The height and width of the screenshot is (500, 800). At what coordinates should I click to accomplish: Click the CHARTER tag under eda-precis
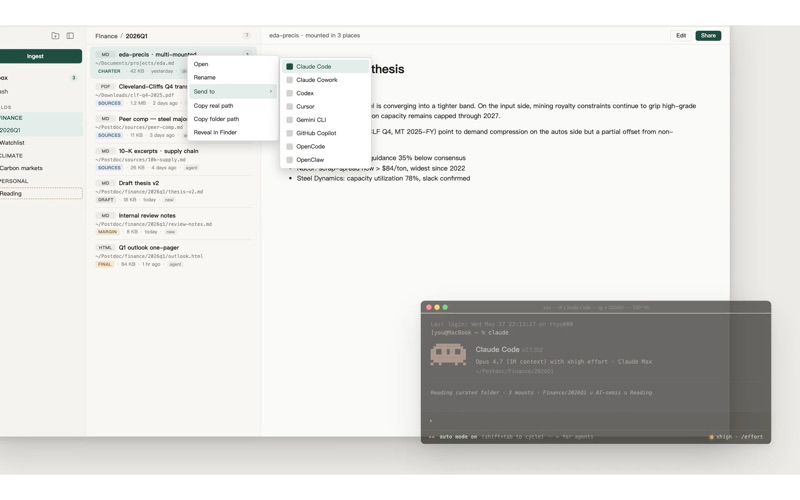coord(109,71)
